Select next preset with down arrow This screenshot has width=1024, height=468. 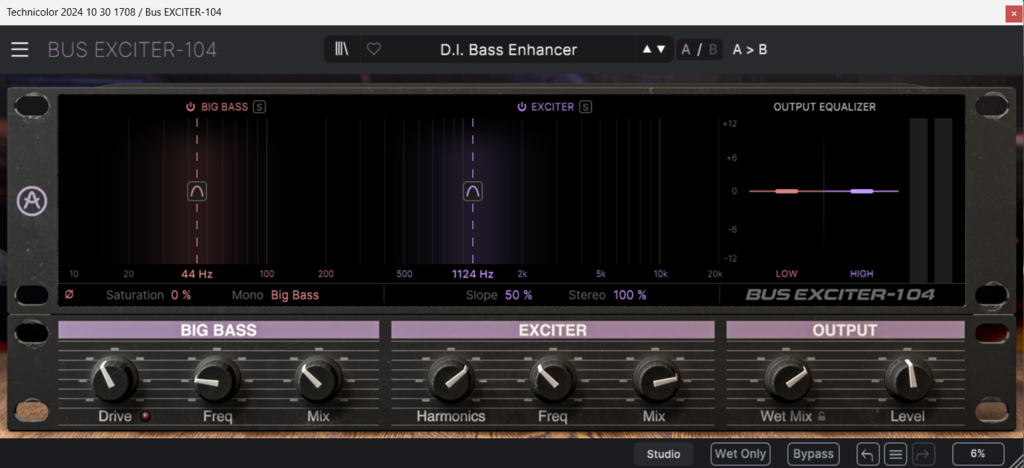click(661, 49)
